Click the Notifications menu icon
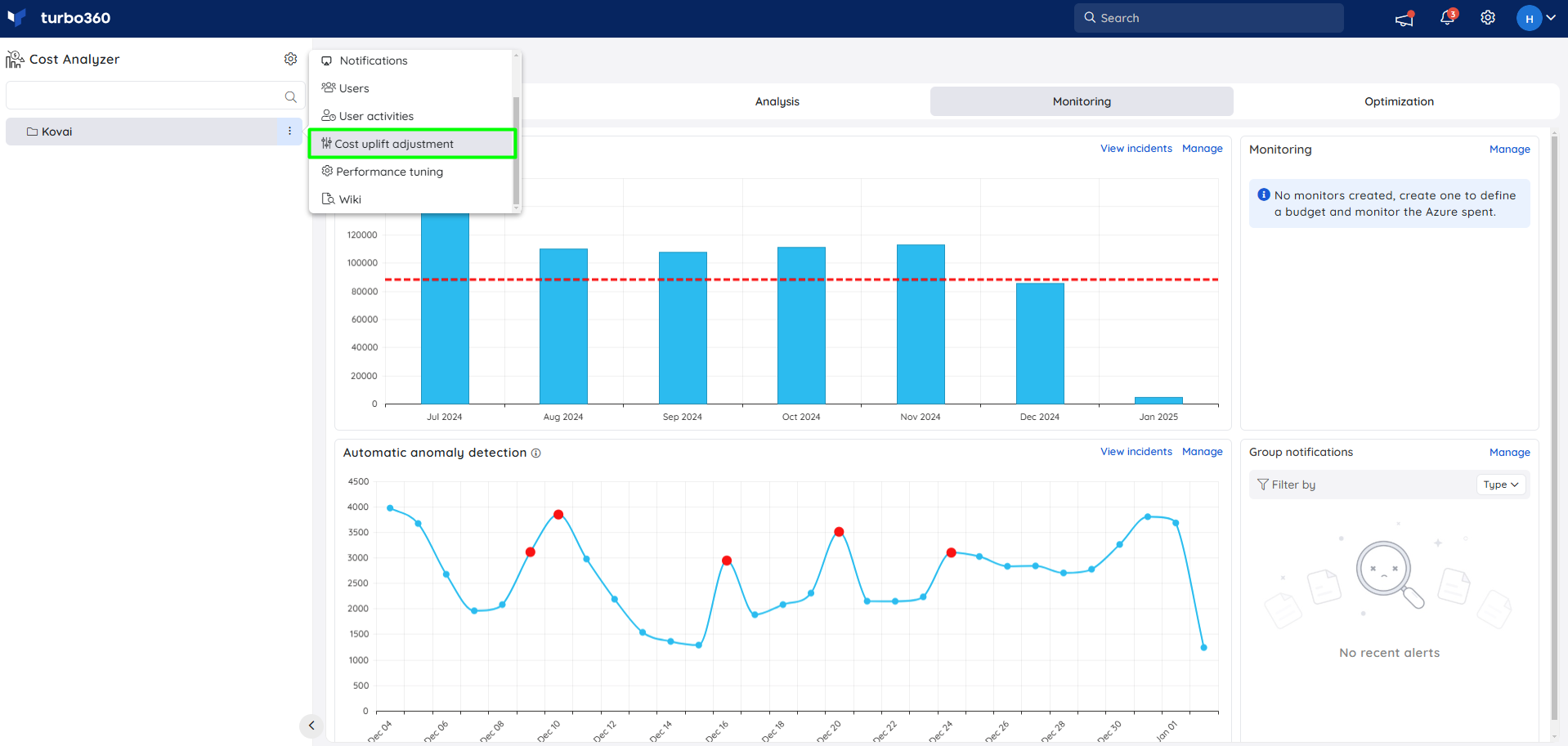This screenshot has width=1568, height=746. click(327, 60)
